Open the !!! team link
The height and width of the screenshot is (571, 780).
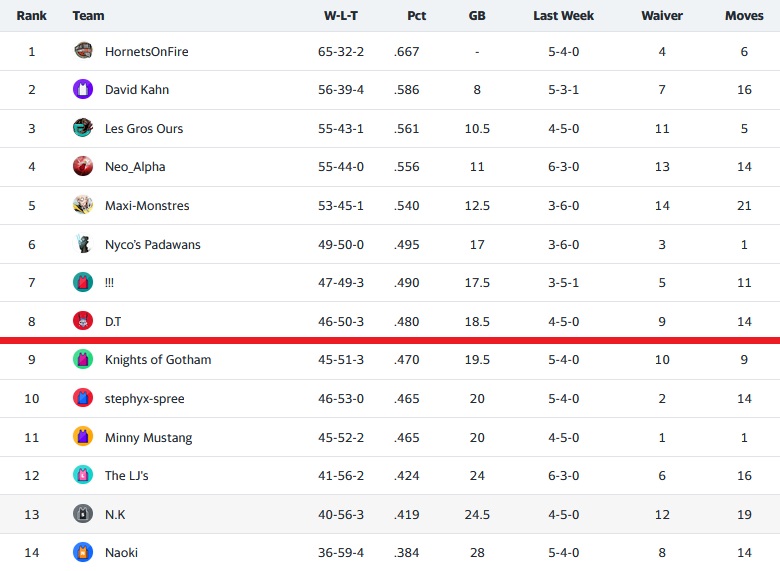[x=109, y=283]
